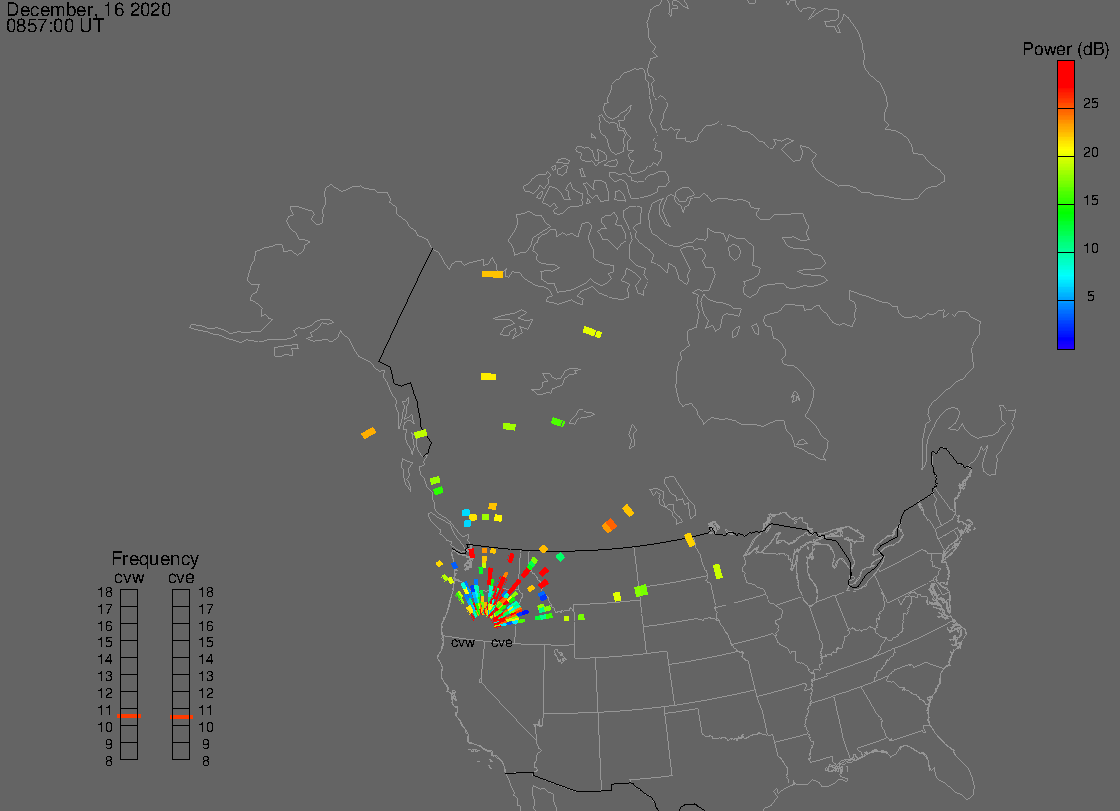
Task: Click '16' label right of cve frequency bar
Action: [206, 626]
